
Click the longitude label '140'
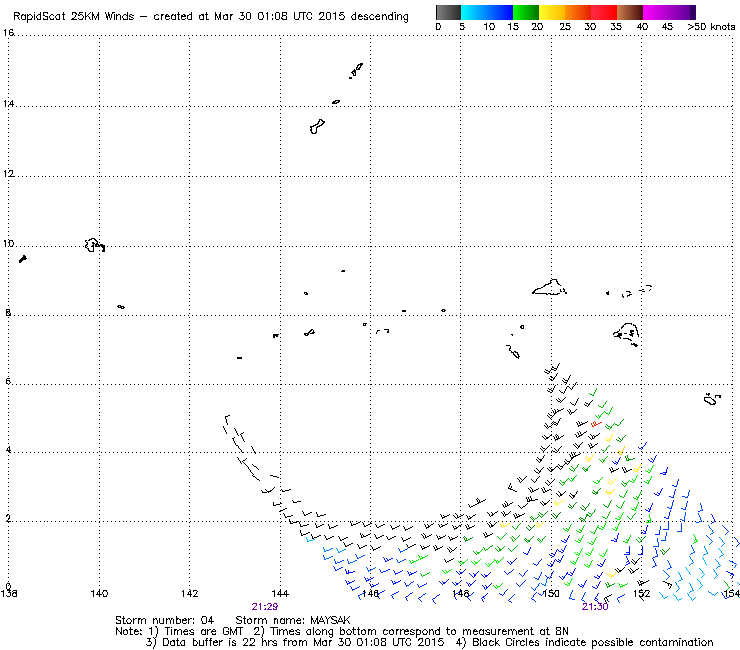pos(99,594)
